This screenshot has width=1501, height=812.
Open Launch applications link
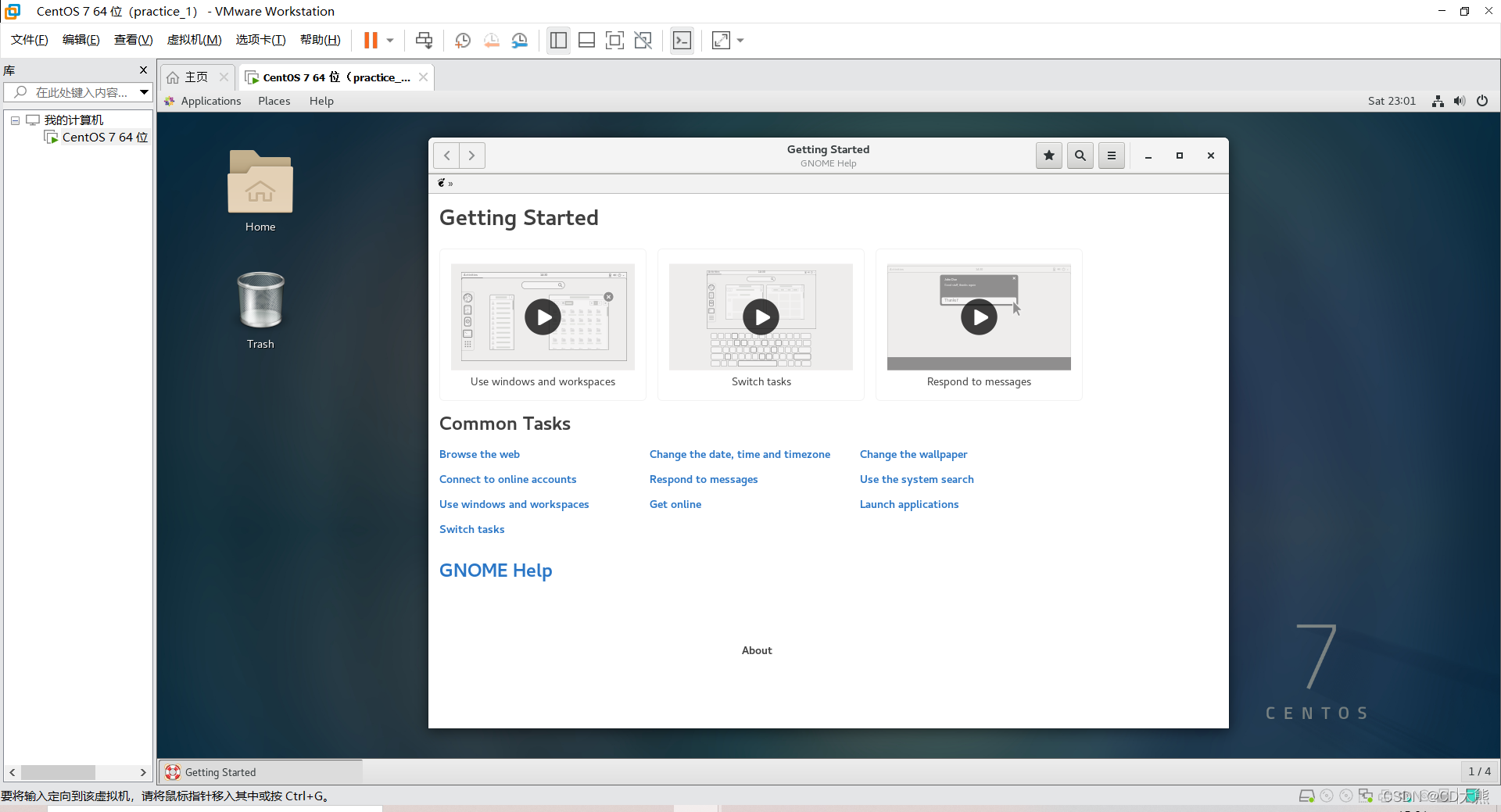tap(908, 504)
